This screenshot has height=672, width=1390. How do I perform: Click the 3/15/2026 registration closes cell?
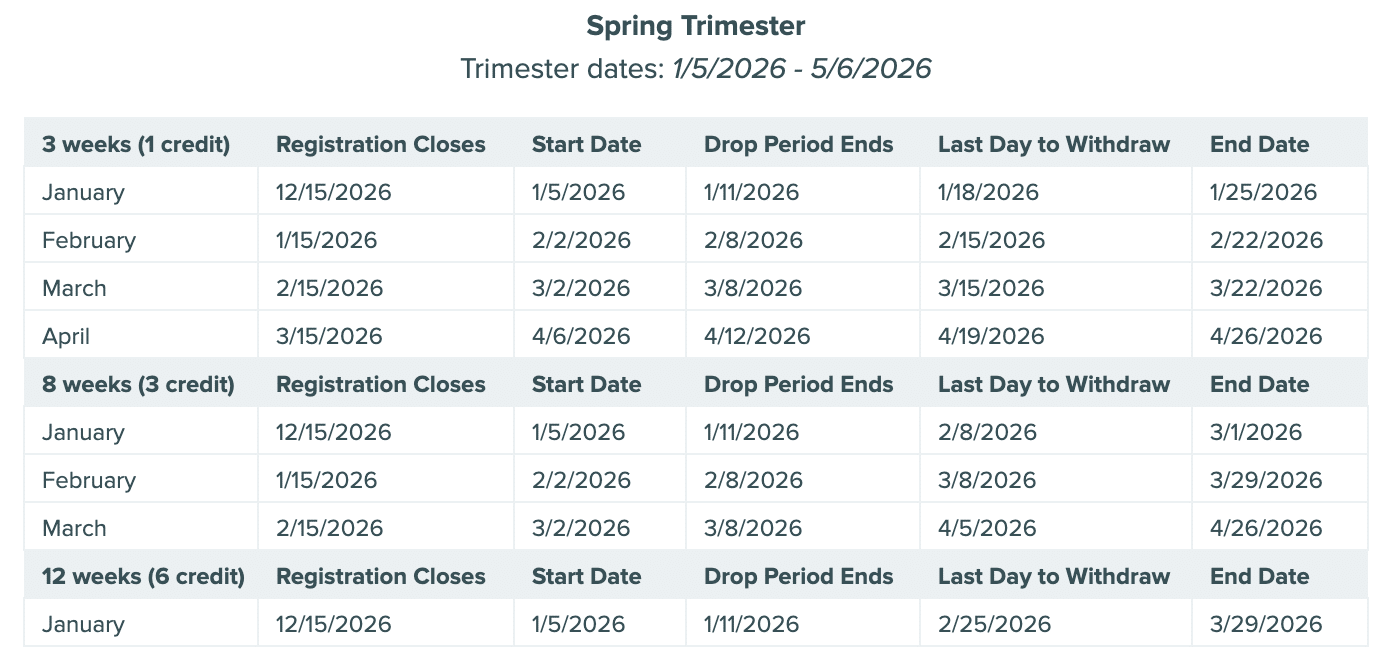coord(329,337)
